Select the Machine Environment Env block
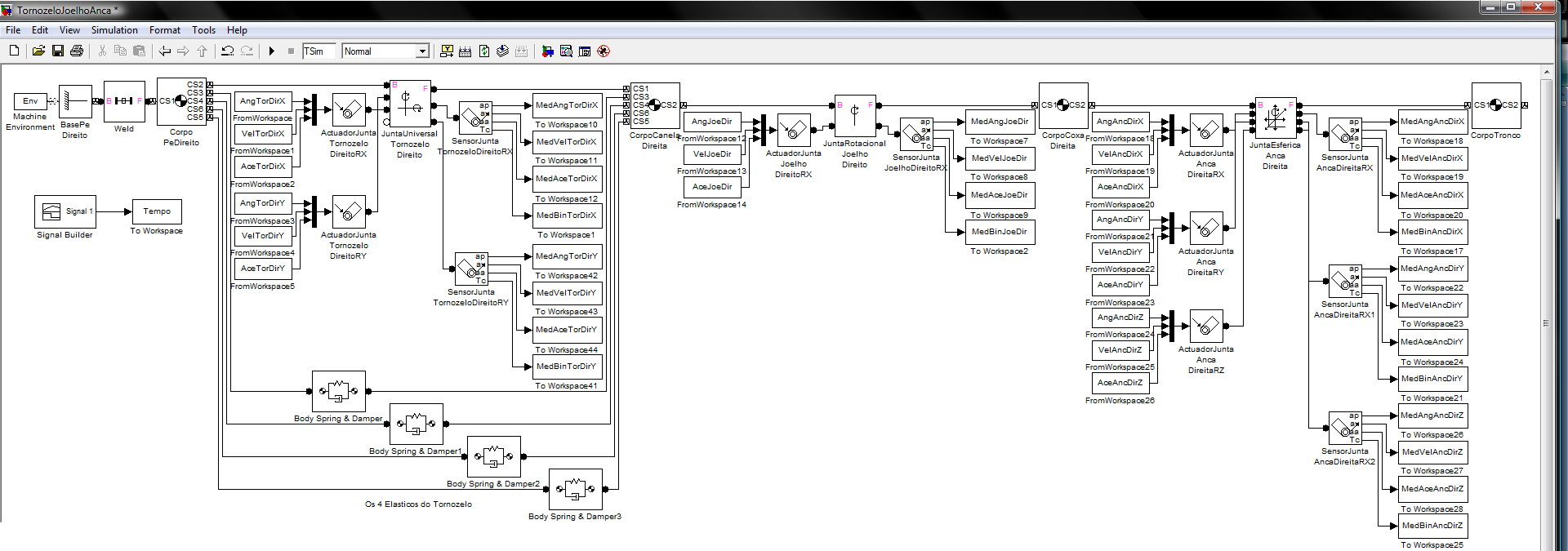The image size is (1568, 551). pos(30,101)
